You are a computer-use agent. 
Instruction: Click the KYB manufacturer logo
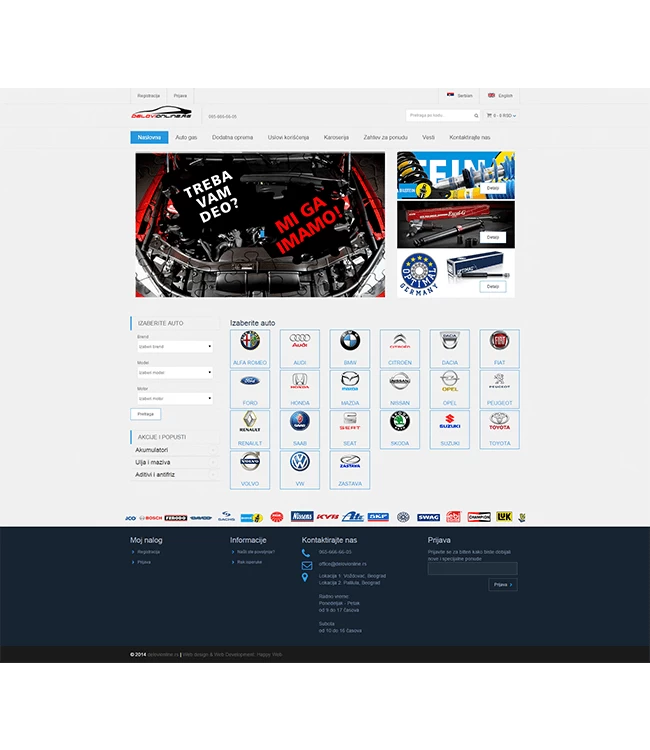(327, 517)
